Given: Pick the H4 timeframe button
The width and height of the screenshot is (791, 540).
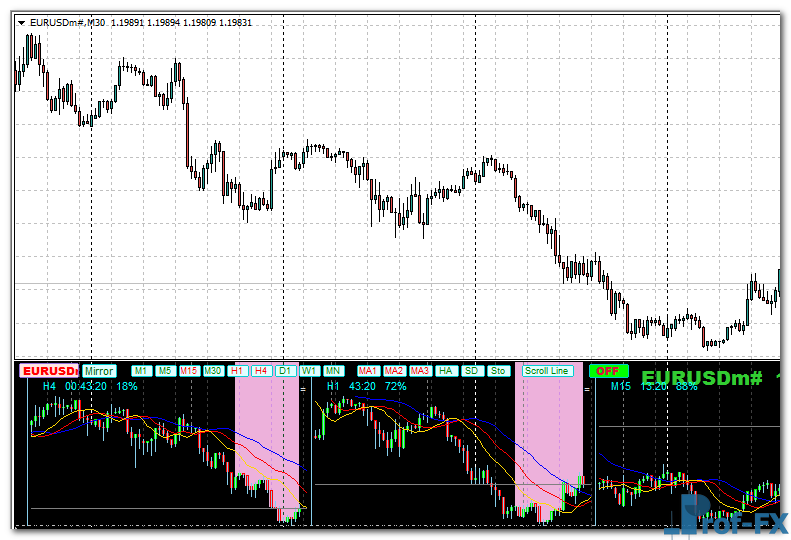Looking at the screenshot, I should tap(261, 371).
